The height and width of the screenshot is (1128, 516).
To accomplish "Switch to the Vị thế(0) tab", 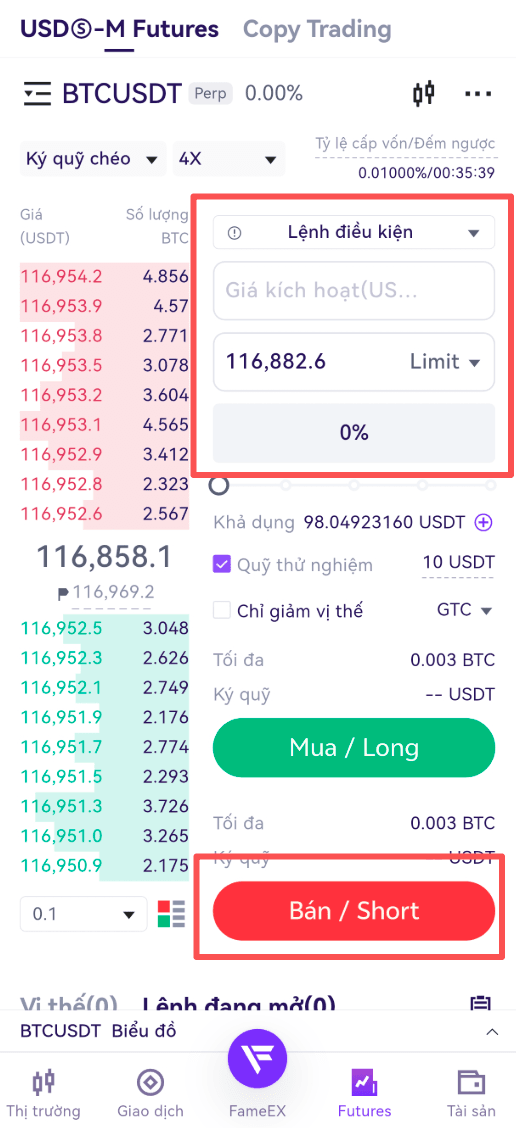I will click(69, 1005).
